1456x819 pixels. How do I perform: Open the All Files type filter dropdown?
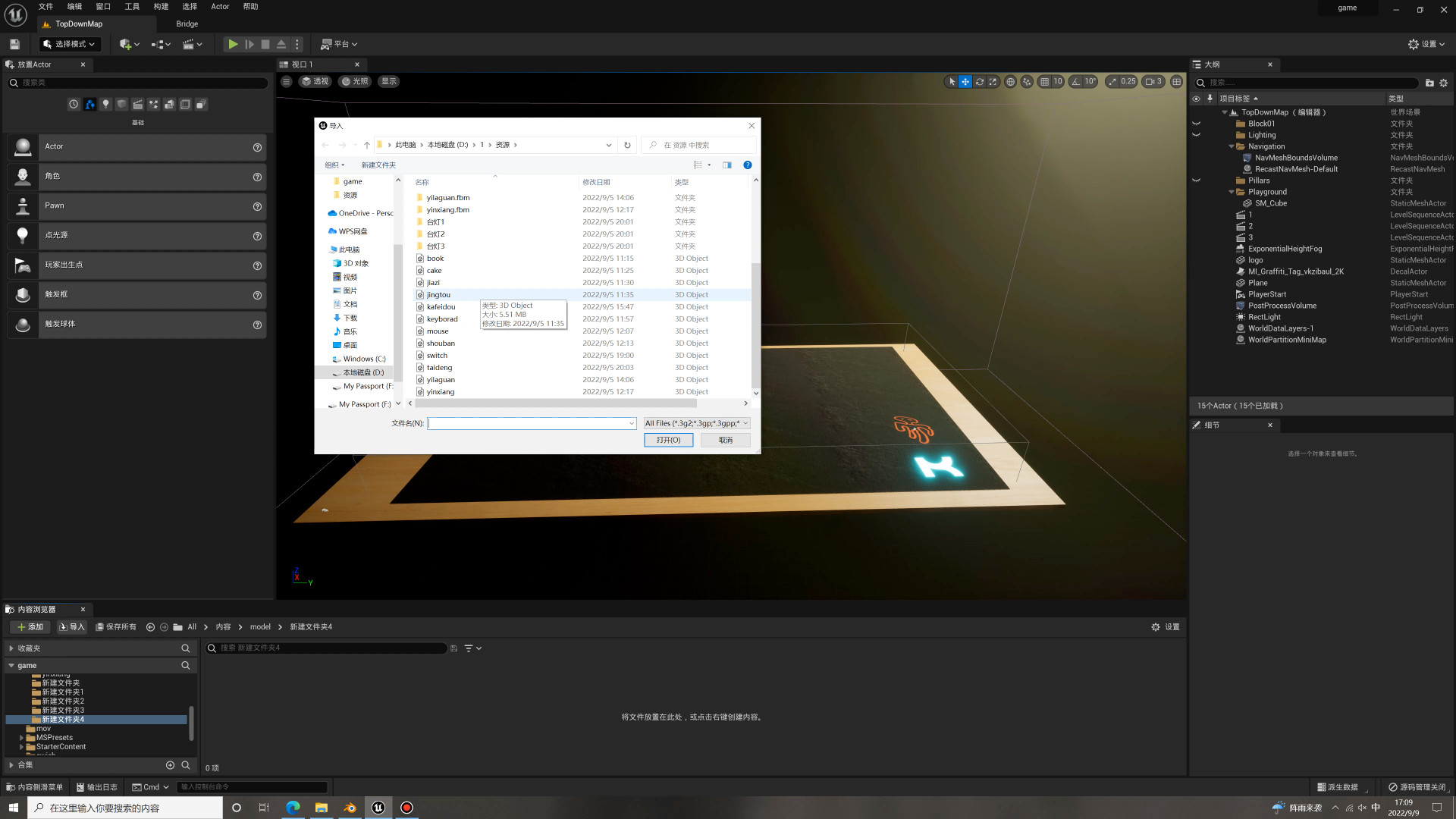[696, 423]
